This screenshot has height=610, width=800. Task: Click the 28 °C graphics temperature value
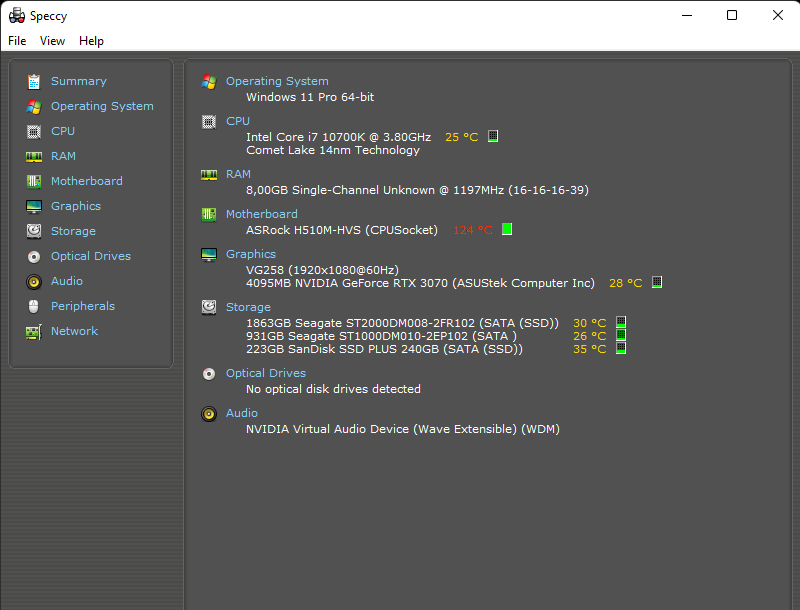click(626, 283)
